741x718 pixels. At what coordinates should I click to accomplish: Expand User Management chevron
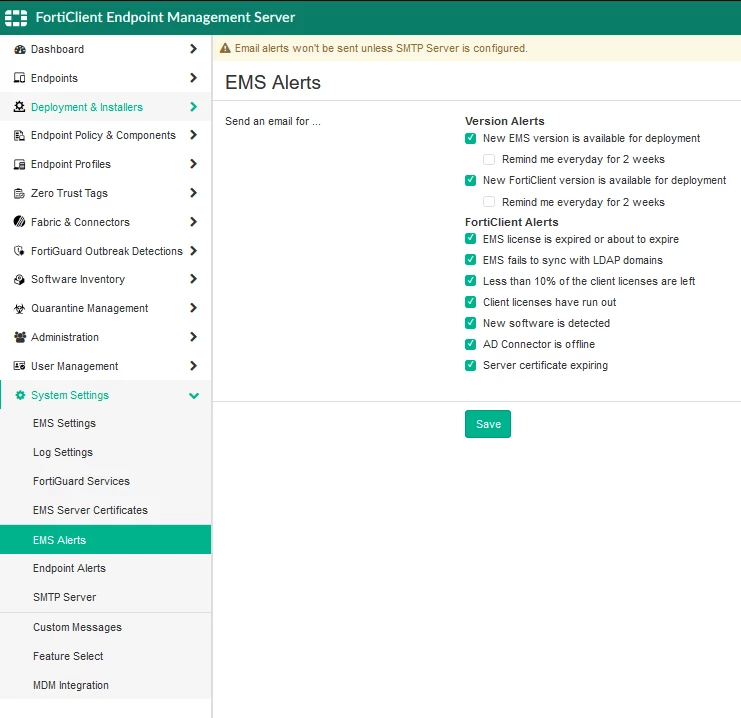pos(193,366)
